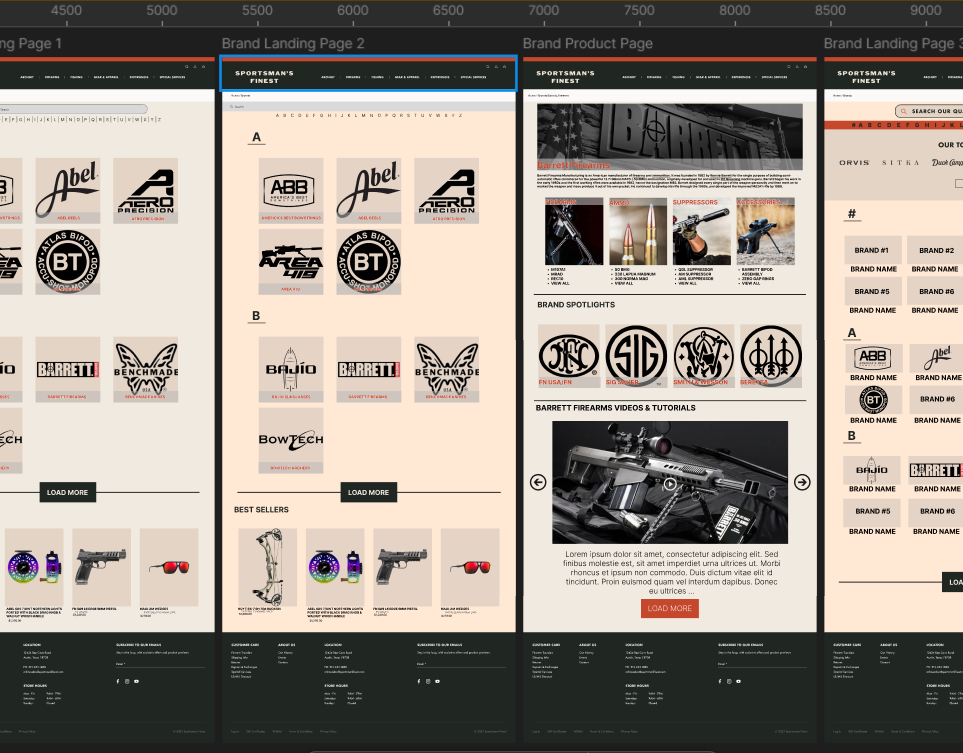The image size is (963, 753).
Task: Select Bajio logo tile in Brand Landing Page 2
Action: [291, 370]
